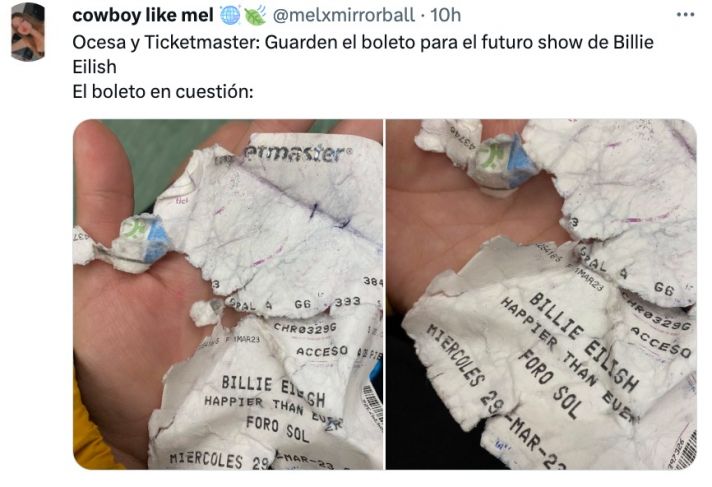This screenshot has height=487, width=712.
Task: Open the left crumpled ticket photo
Action: click(228, 294)
